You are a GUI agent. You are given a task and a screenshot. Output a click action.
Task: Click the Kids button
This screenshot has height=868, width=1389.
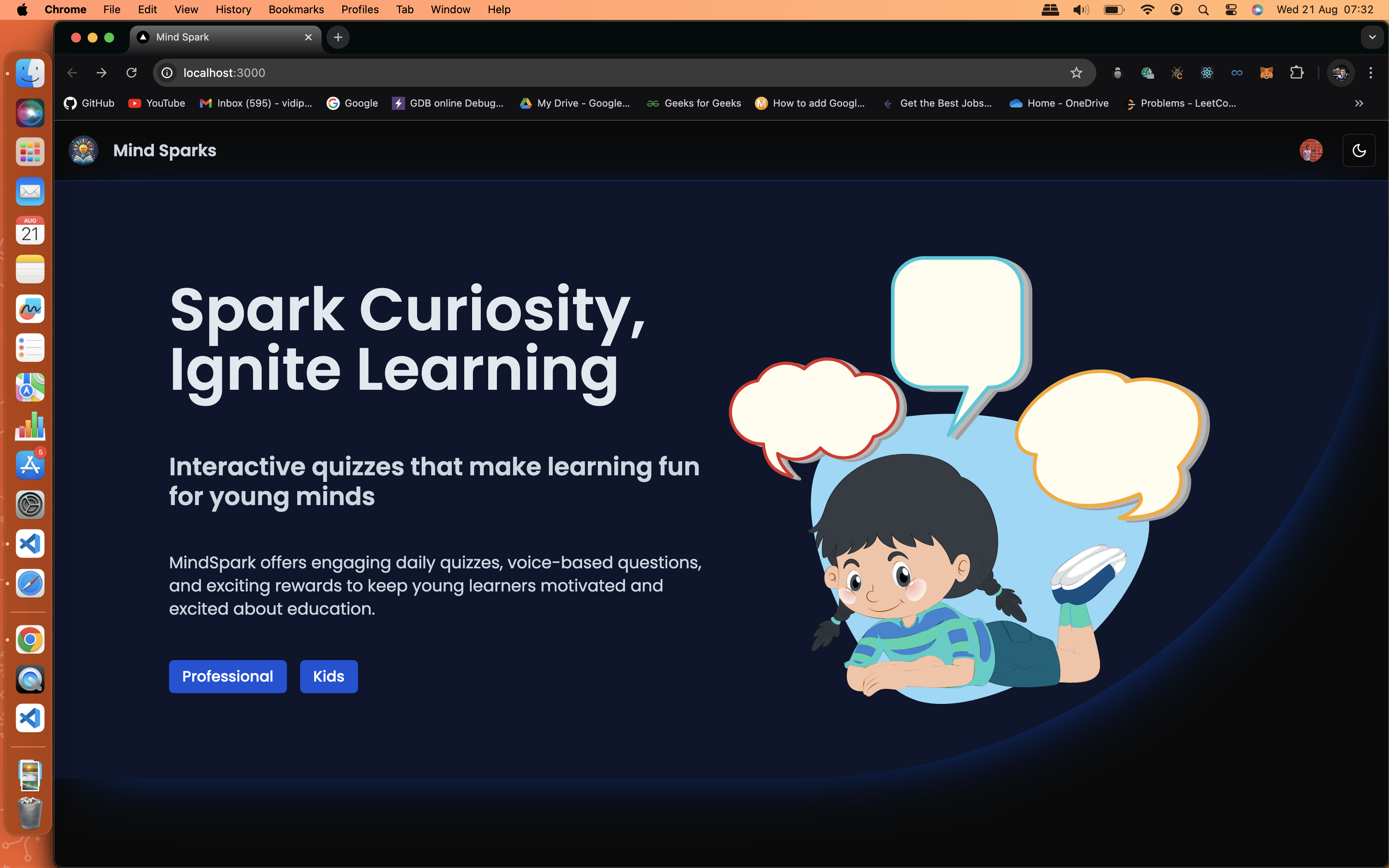[x=328, y=676]
